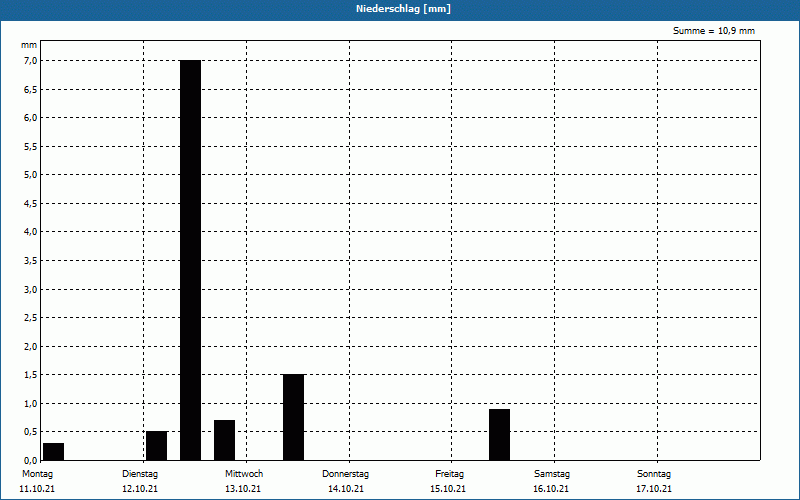Click the 7,0 y-axis value
Viewport: 800px width, 500px height.
[31, 61]
